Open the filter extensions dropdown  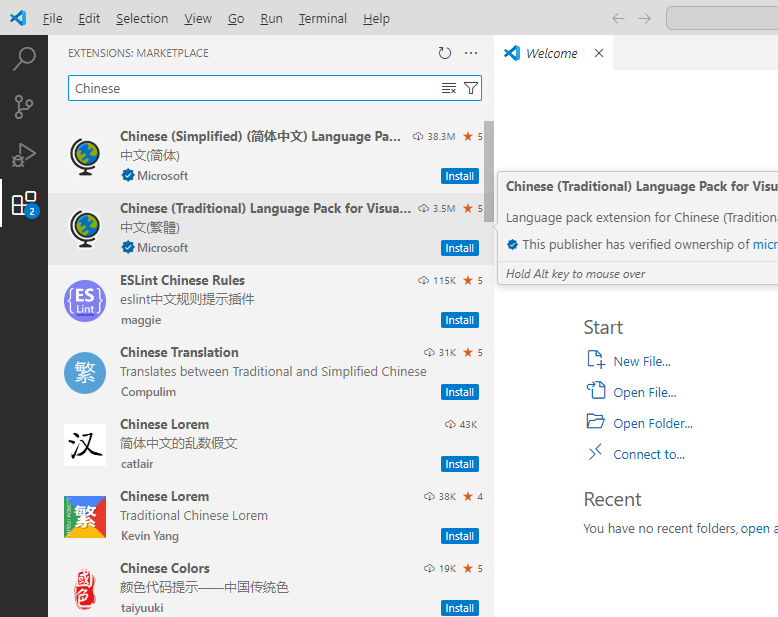470,88
